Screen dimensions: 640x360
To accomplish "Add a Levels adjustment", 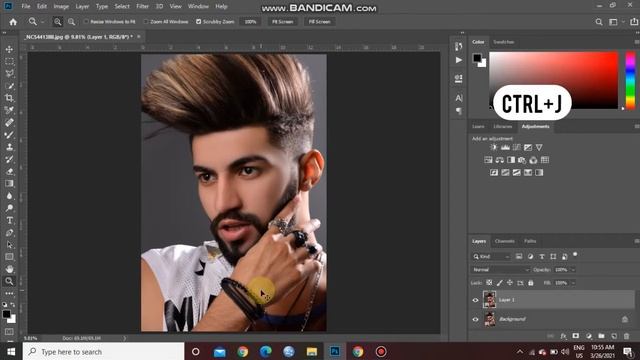I will click(x=505, y=147).
